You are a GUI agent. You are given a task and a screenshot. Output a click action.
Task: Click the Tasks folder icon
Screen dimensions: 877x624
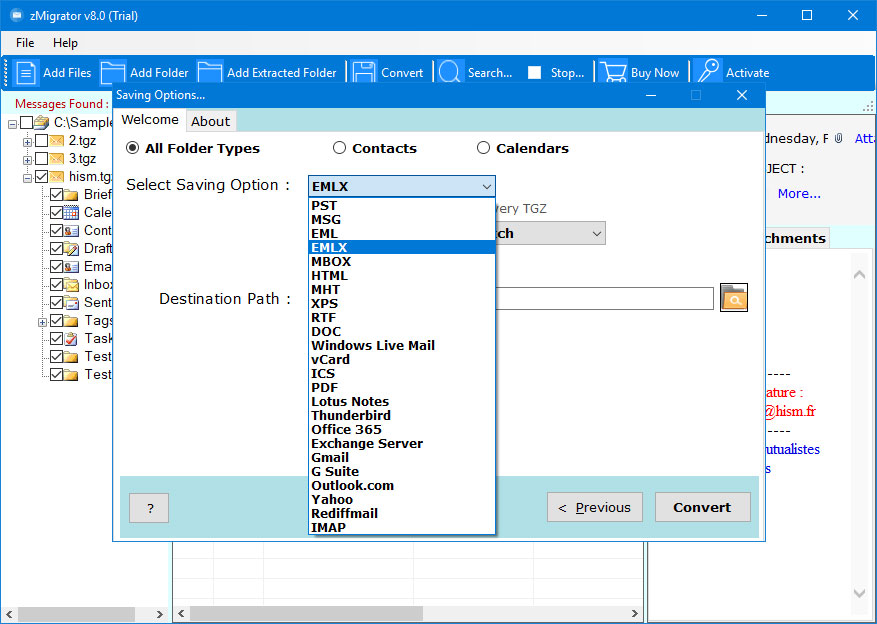coord(71,338)
